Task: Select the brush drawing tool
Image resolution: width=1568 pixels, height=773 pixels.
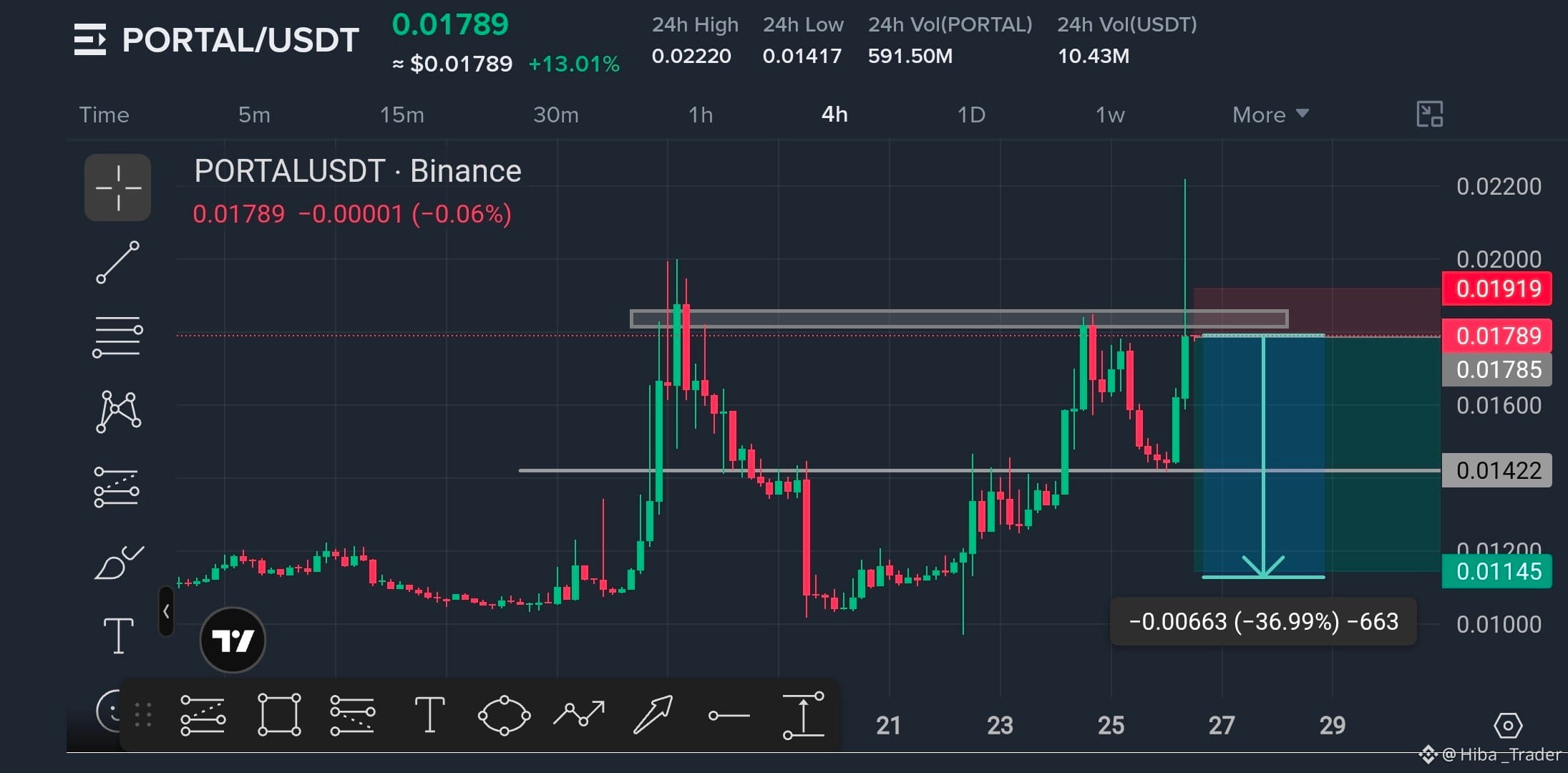Action: pyautogui.click(x=119, y=563)
